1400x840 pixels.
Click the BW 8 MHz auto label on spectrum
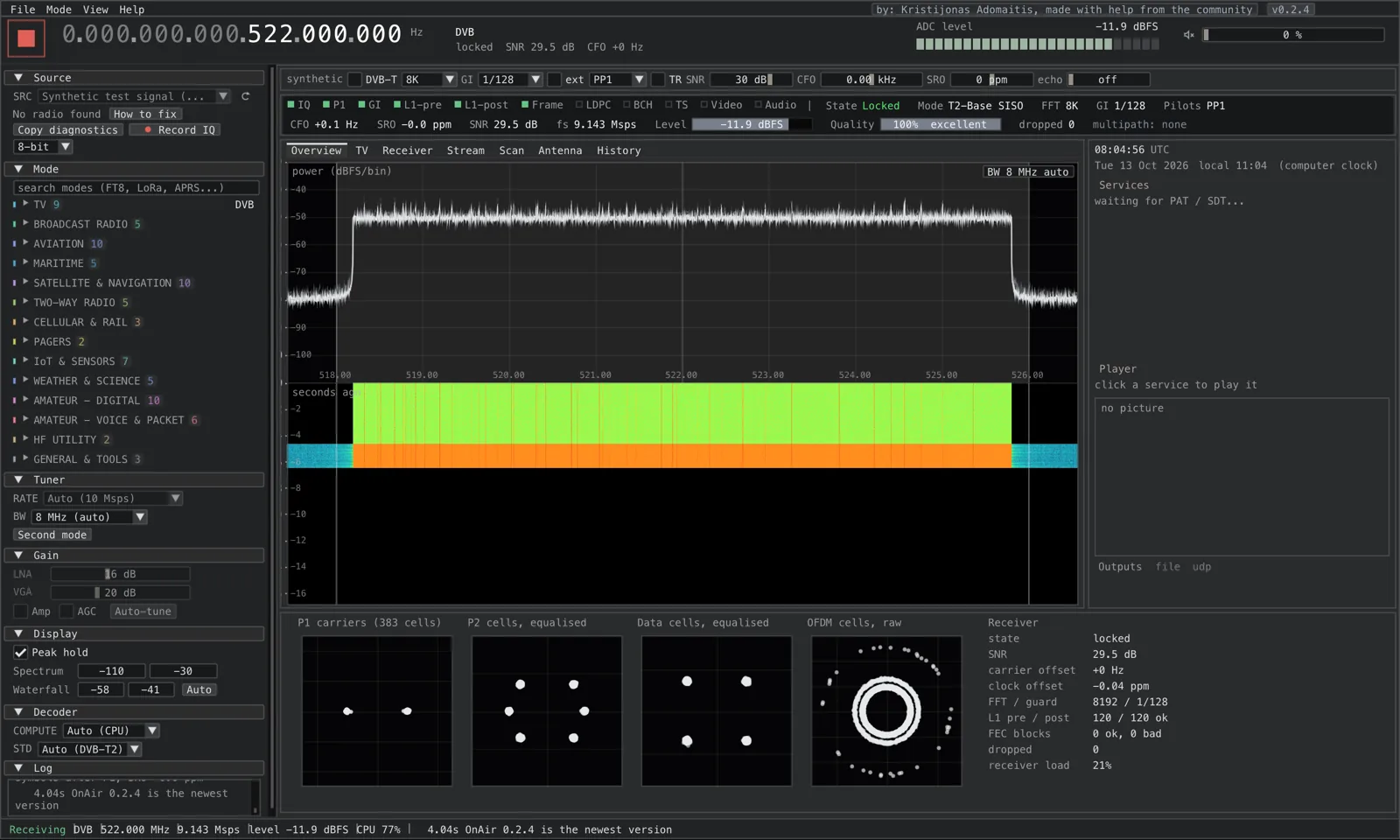[1028, 171]
